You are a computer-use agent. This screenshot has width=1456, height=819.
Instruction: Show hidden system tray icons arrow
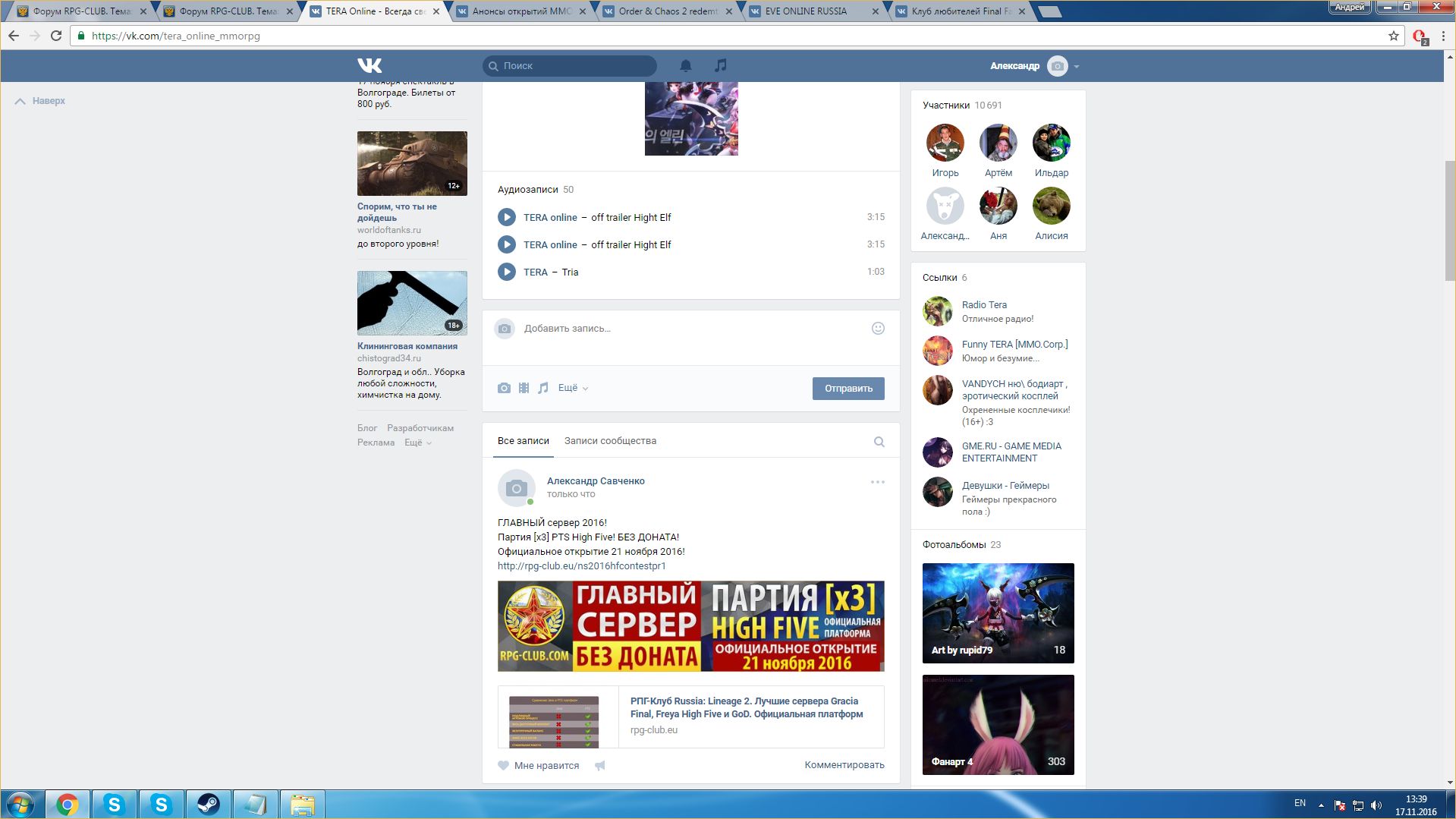tap(1321, 805)
